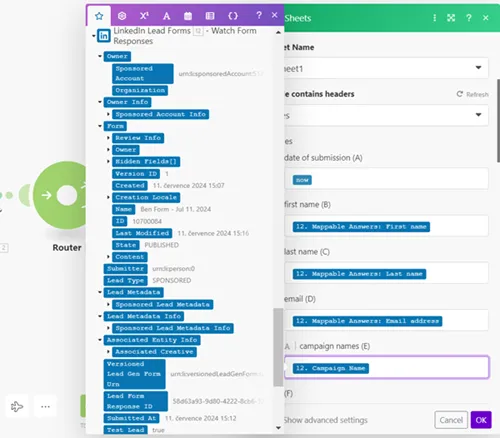Open date and time functions calendar tab
Image resolution: width=500 pixels, height=438 pixels.
188,16
